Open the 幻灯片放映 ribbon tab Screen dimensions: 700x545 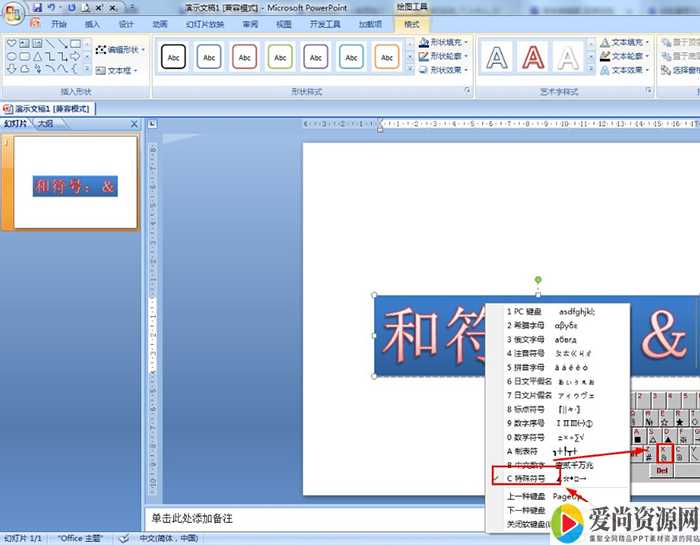[x=205, y=24]
